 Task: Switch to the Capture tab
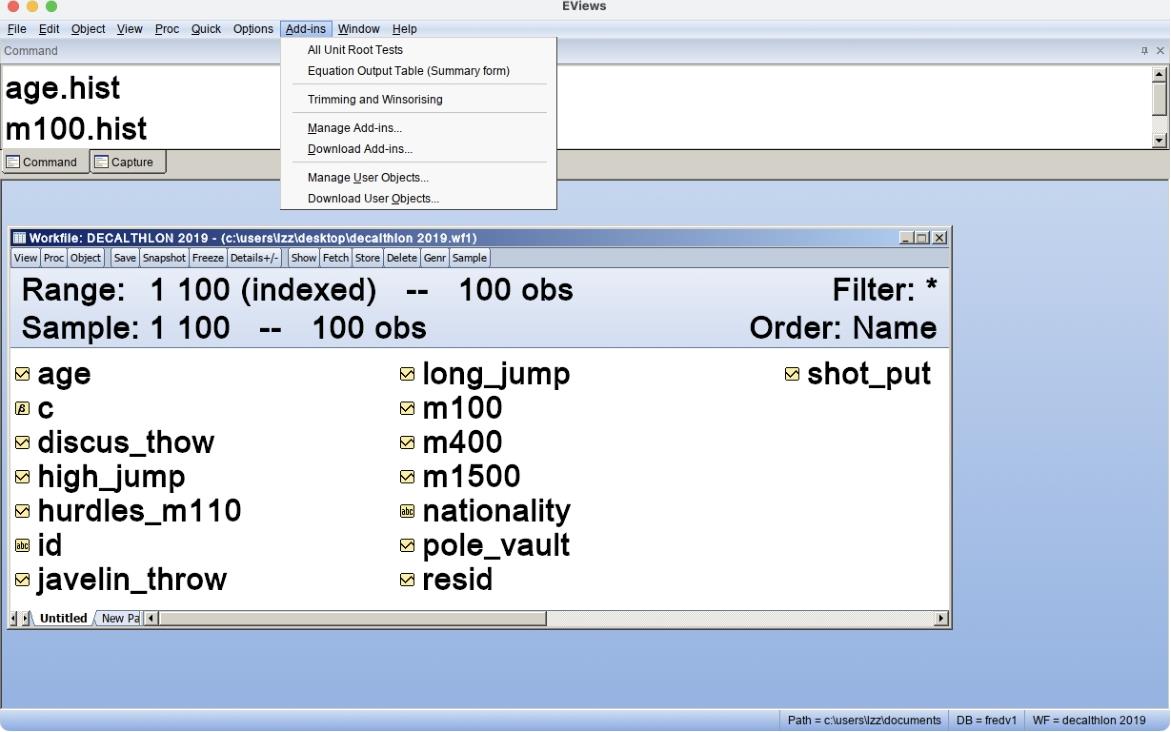point(127,163)
